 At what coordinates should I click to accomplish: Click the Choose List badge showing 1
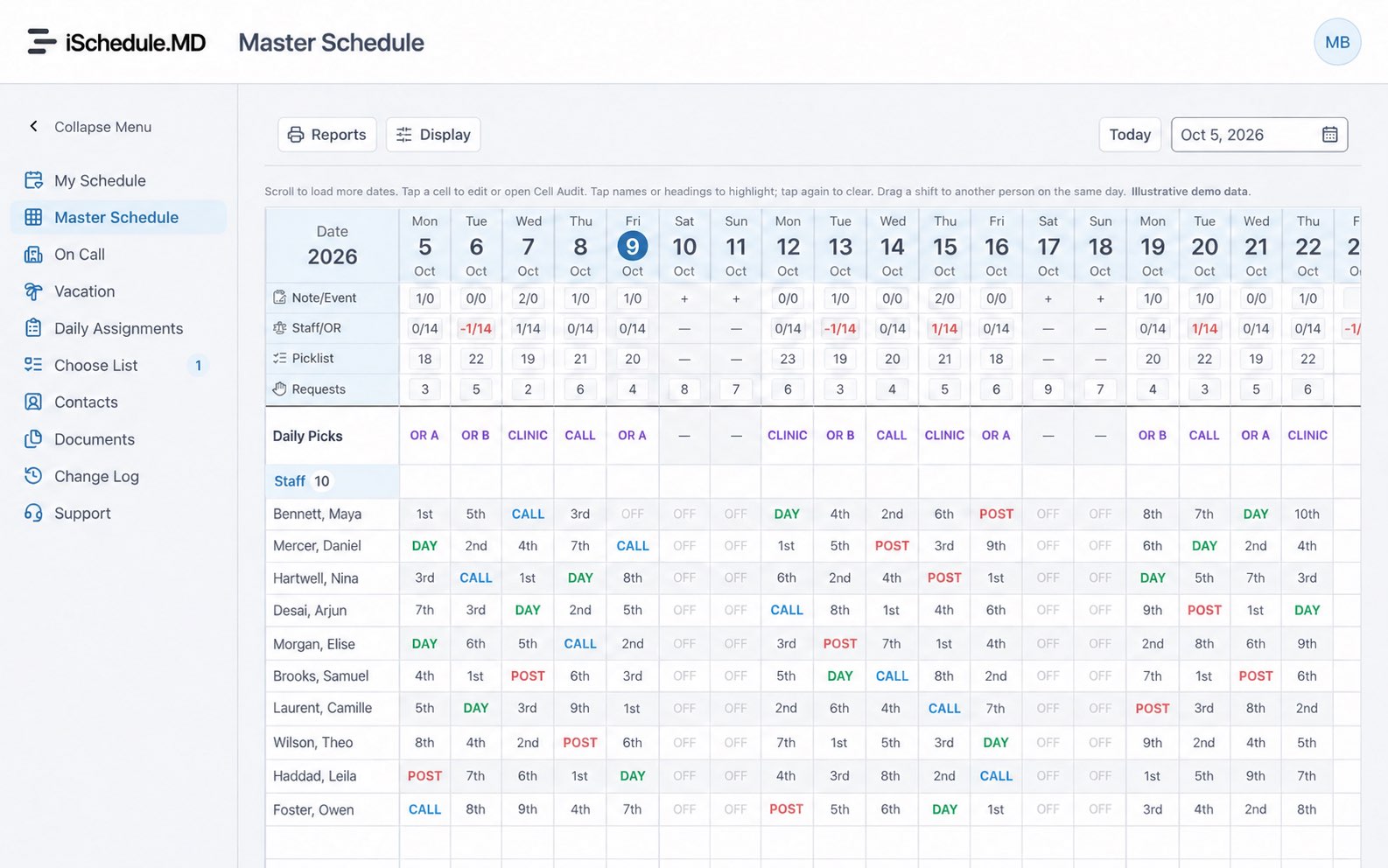click(x=199, y=366)
